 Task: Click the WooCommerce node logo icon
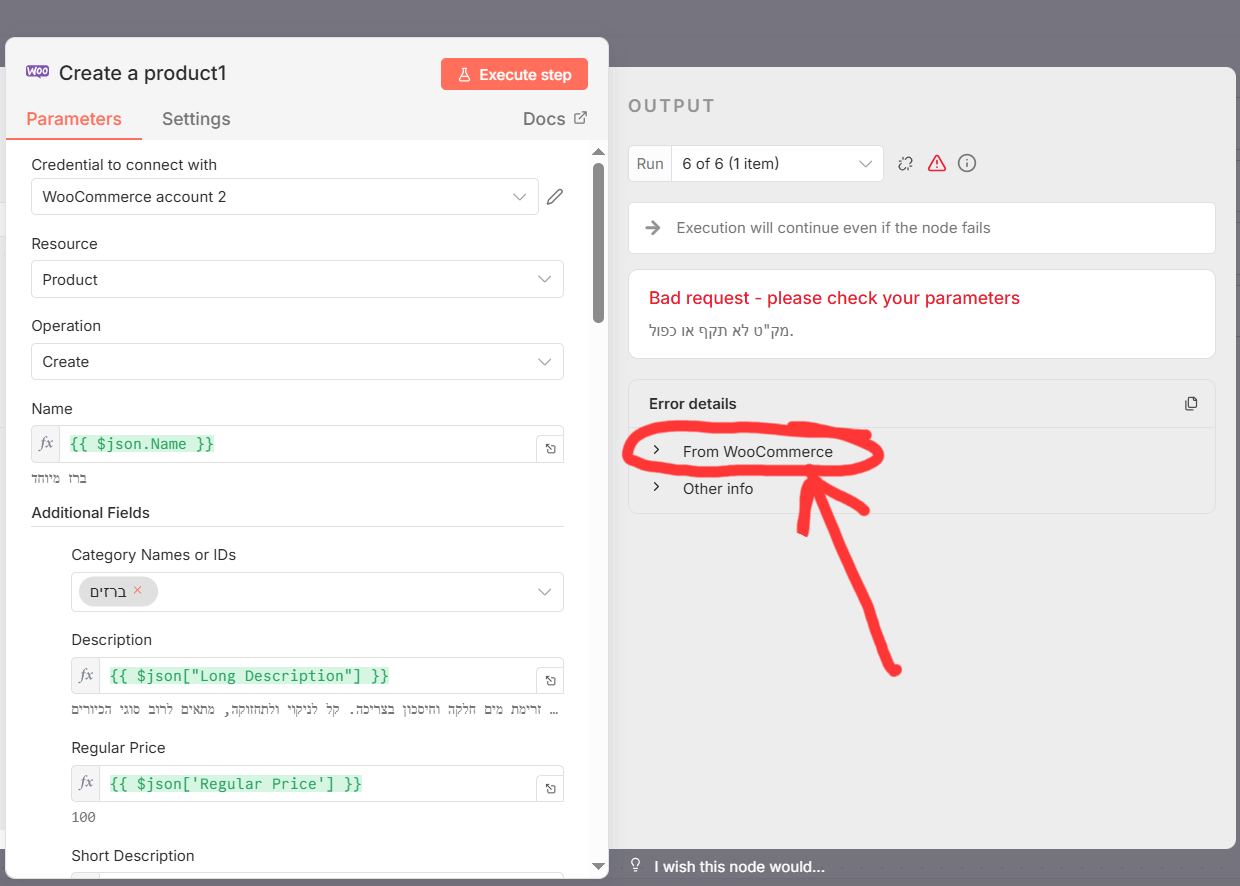(x=37, y=72)
